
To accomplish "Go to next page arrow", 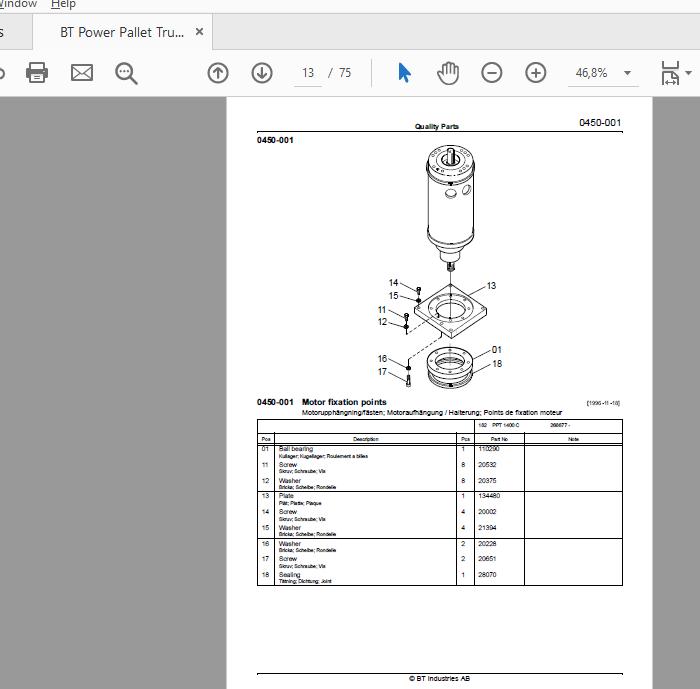I will [262, 73].
